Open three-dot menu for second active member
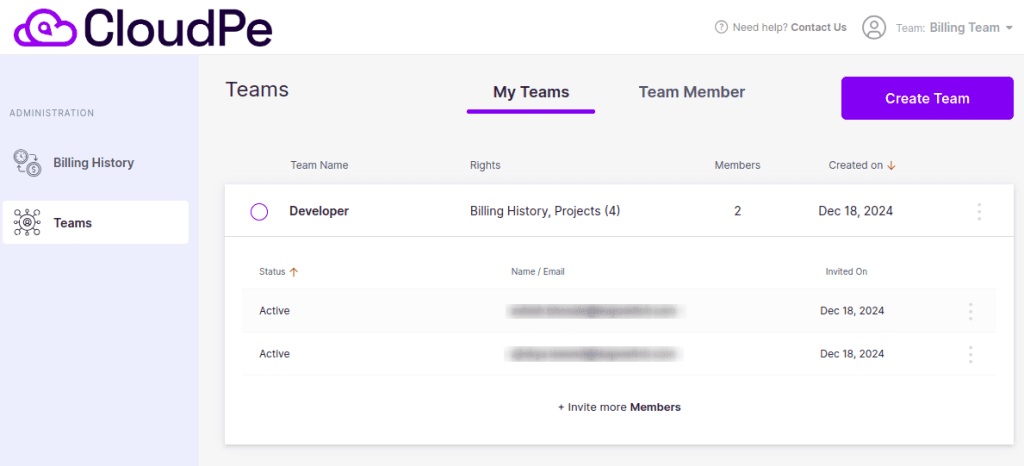 tap(970, 354)
